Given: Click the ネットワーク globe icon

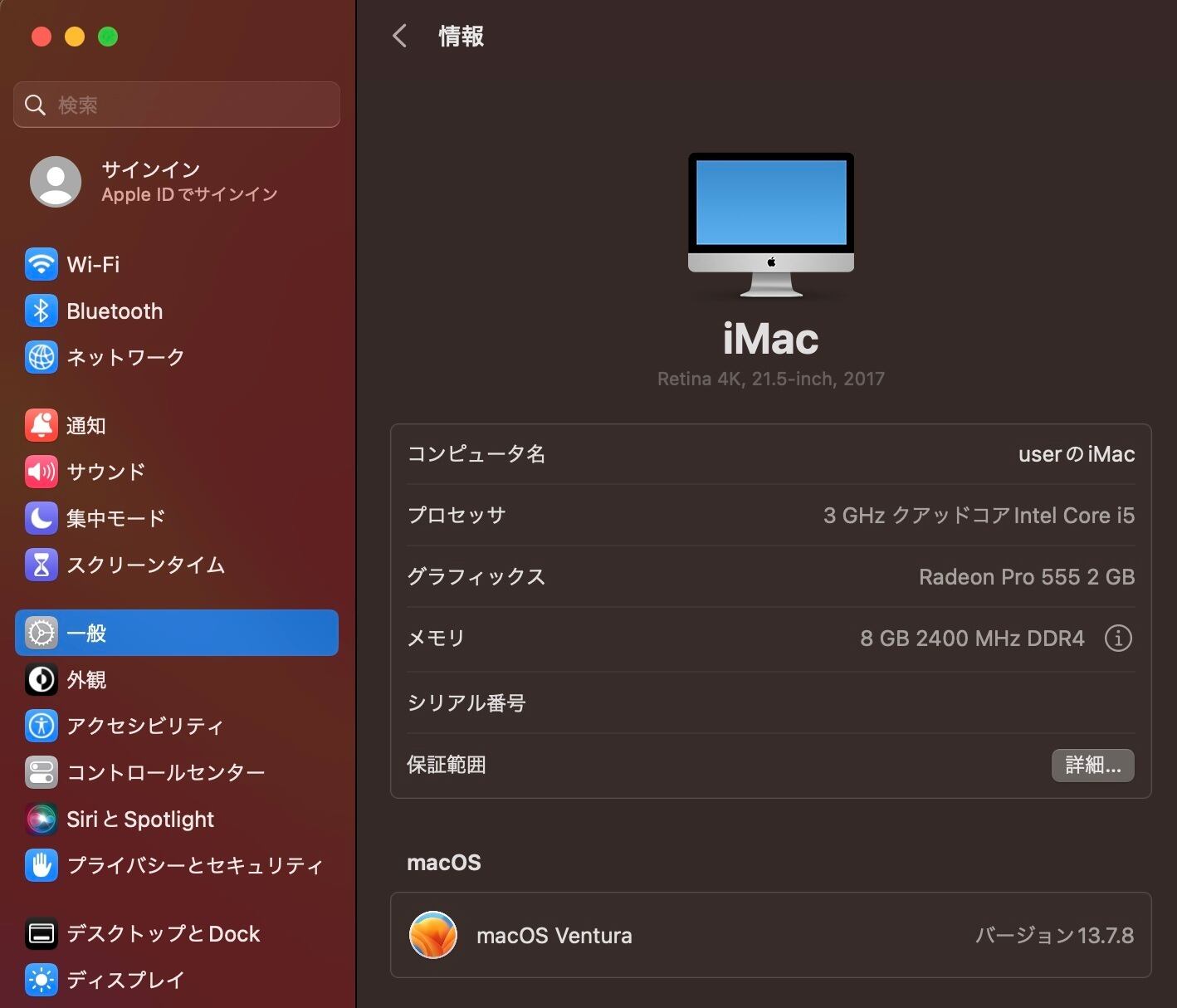Looking at the screenshot, I should (42, 358).
